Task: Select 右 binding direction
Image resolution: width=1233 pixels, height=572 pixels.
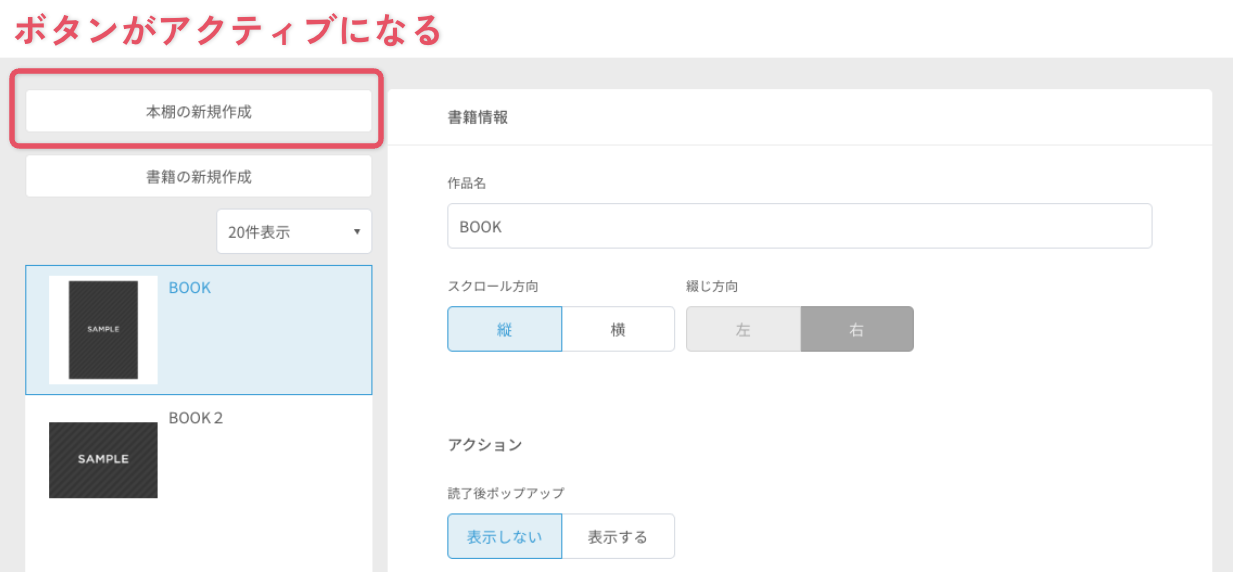Action: [857, 329]
